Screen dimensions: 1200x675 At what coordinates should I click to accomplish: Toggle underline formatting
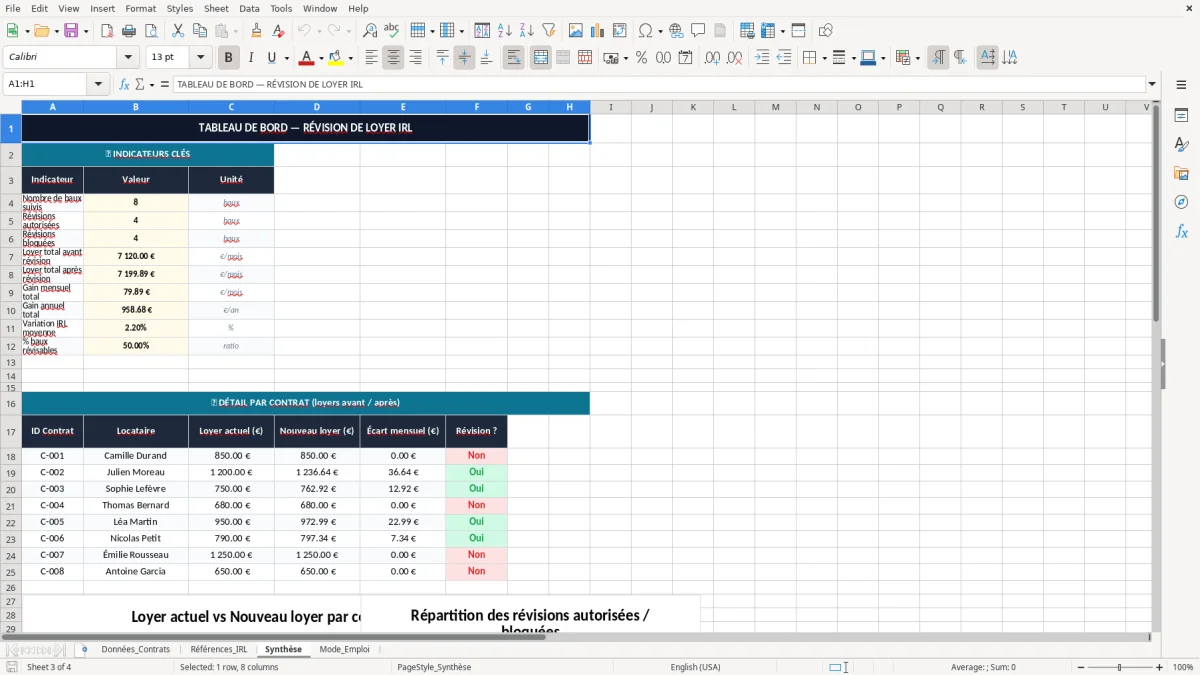point(272,58)
